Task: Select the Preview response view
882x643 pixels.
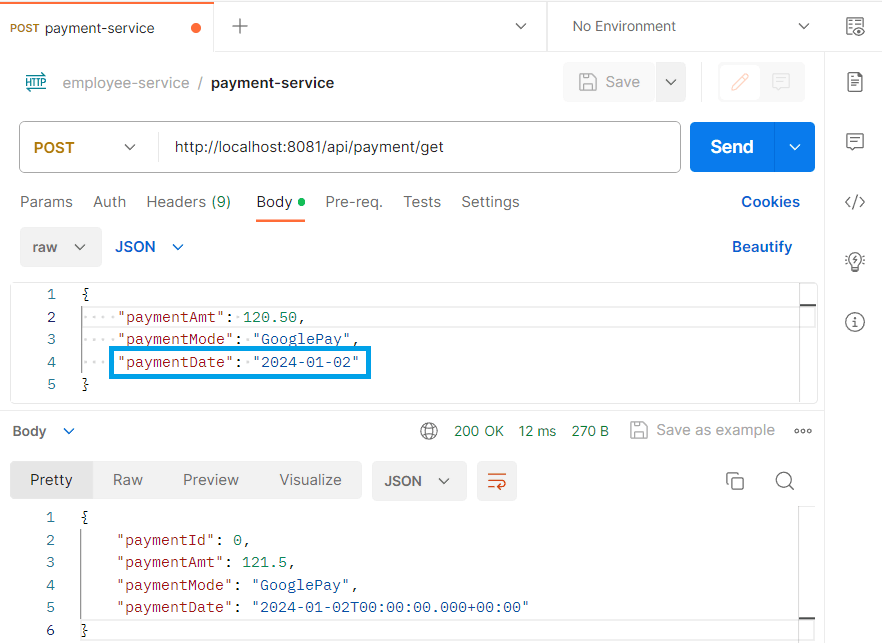Action: pos(211,480)
